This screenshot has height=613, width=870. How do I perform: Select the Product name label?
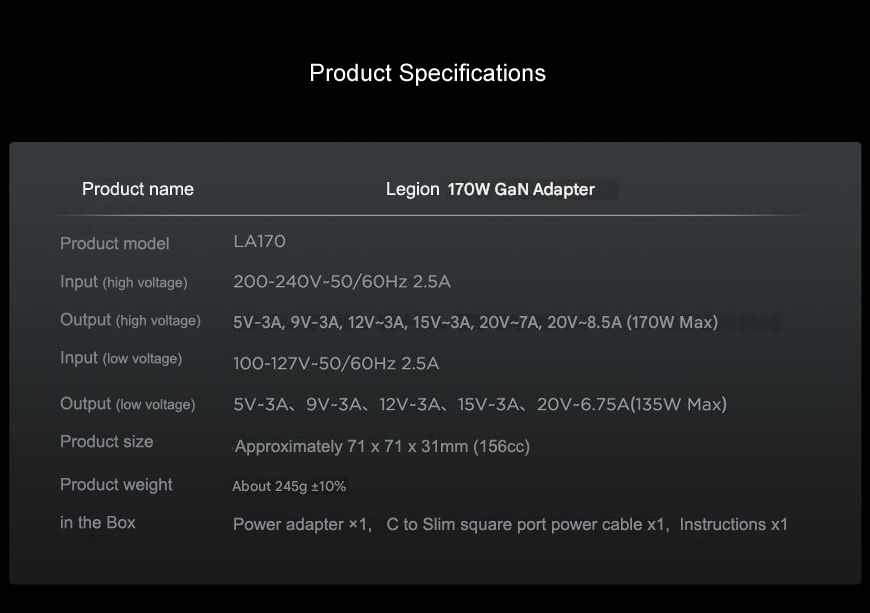[x=138, y=189]
